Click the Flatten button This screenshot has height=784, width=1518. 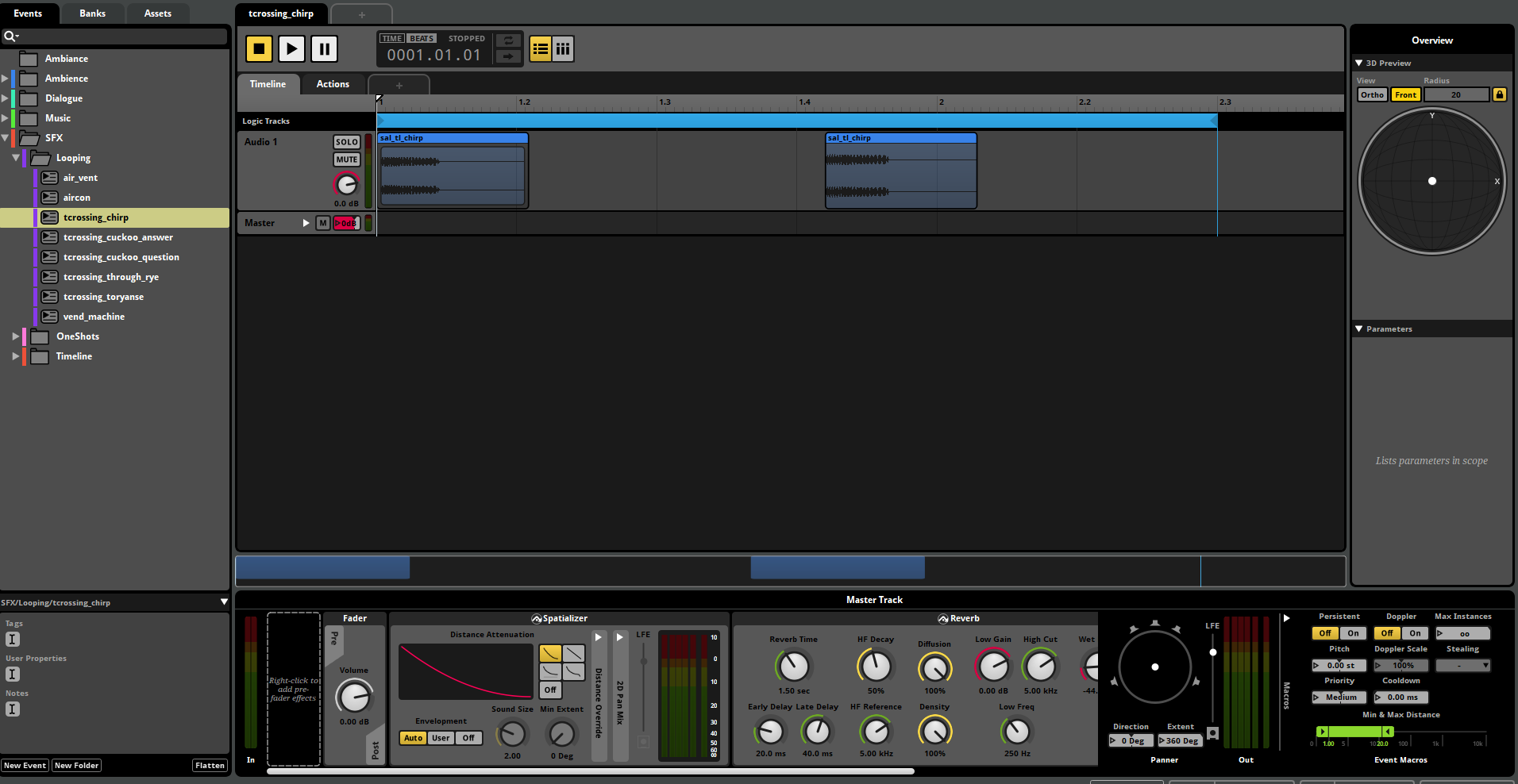point(210,766)
